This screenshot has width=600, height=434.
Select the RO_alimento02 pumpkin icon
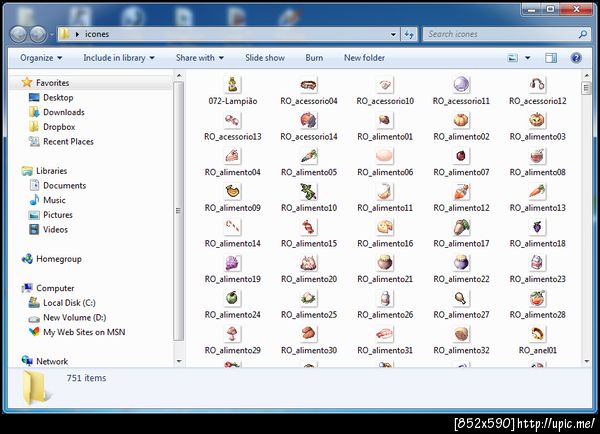(x=461, y=120)
